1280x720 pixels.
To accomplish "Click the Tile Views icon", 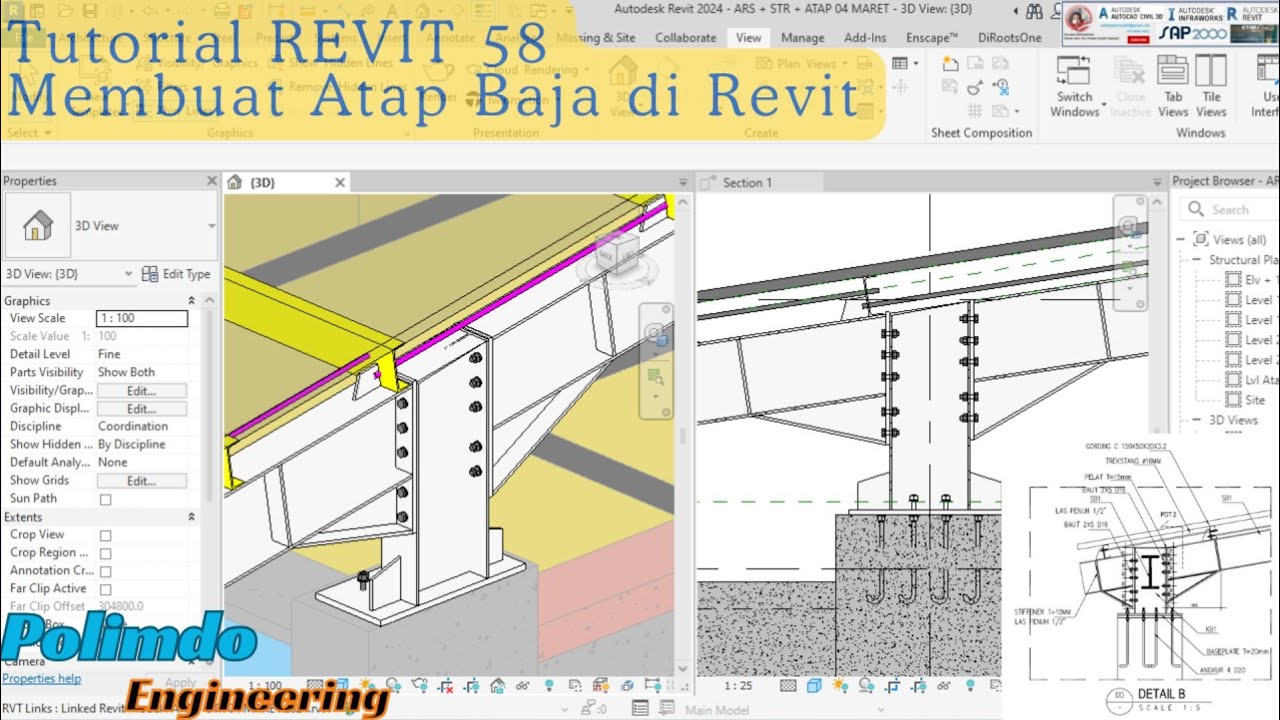I will 1211,70.
